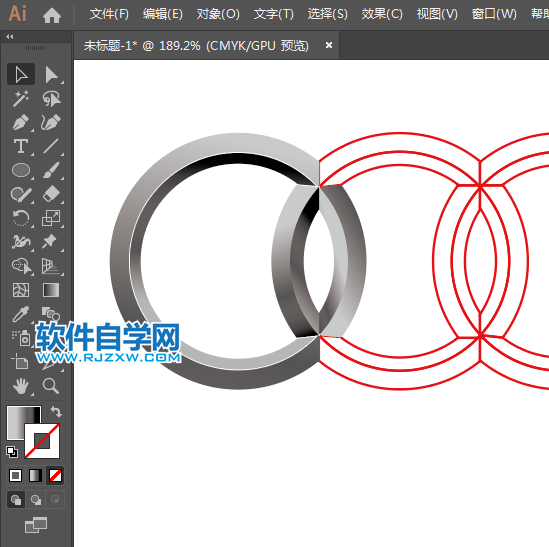Click the gradient Fill swatch
This screenshot has height=547, width=549.
[x=19, y=418]
